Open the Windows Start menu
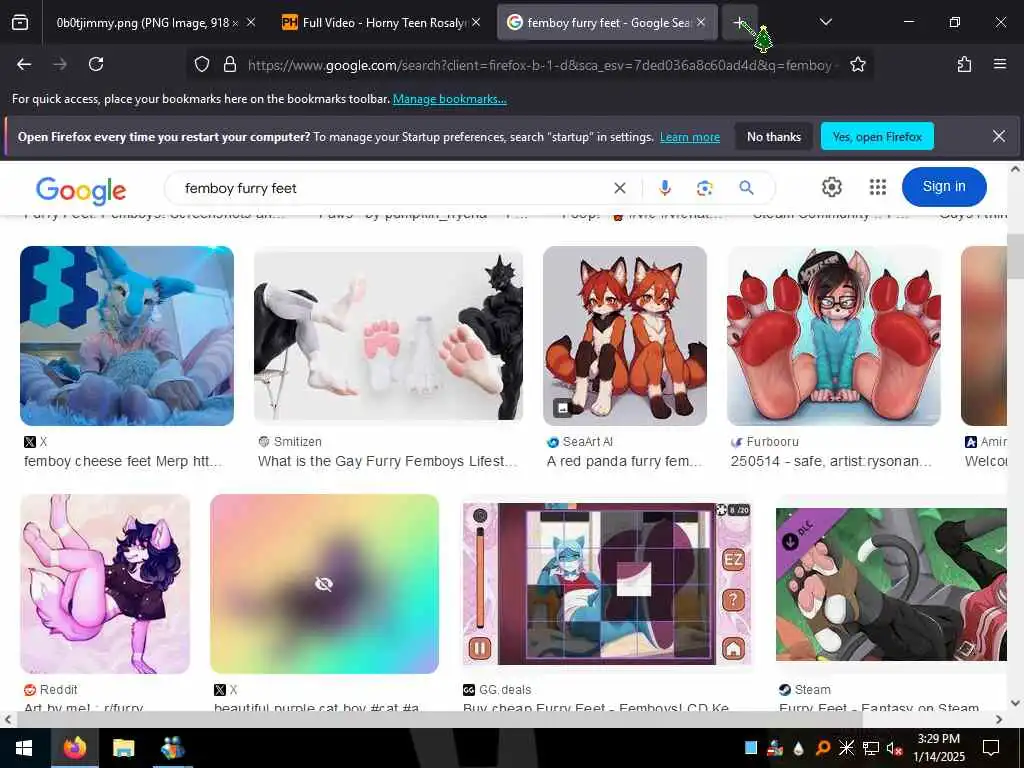1024x768 pixels. 24,748
